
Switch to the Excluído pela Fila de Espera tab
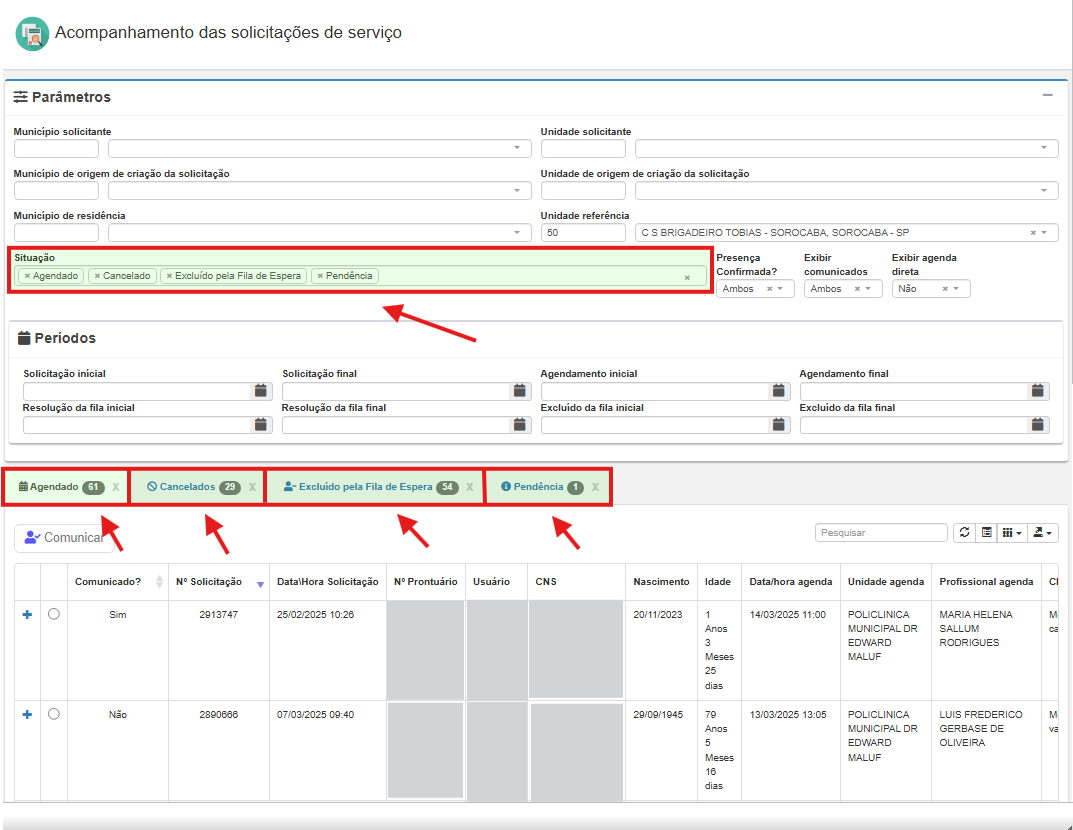coord(366,487)
